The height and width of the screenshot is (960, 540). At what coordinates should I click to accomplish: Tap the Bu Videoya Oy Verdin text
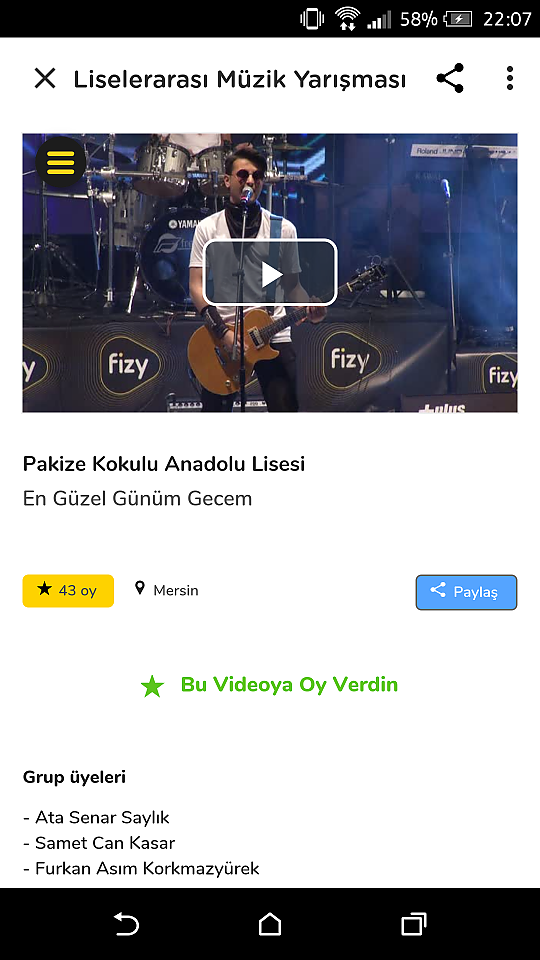(289, 684)
